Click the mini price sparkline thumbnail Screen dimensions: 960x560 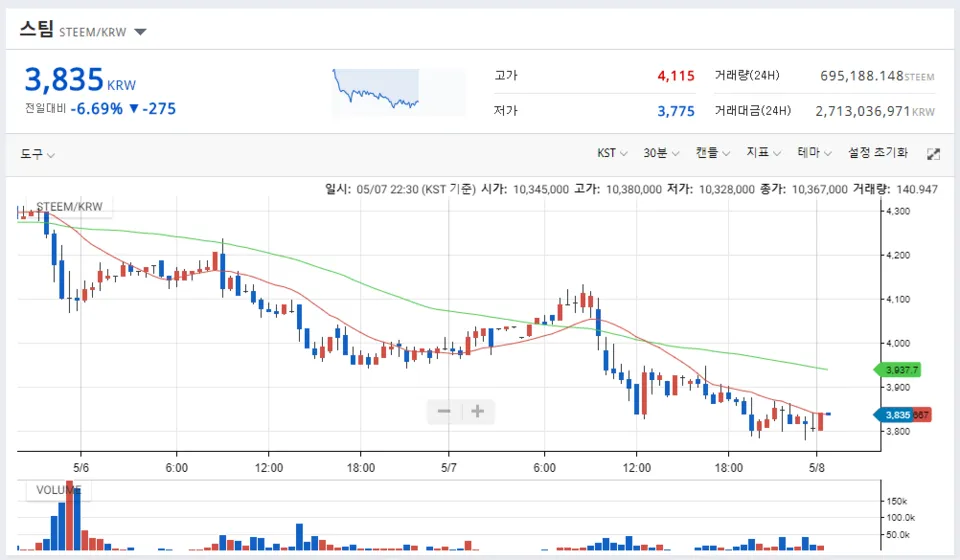point(399,92)
